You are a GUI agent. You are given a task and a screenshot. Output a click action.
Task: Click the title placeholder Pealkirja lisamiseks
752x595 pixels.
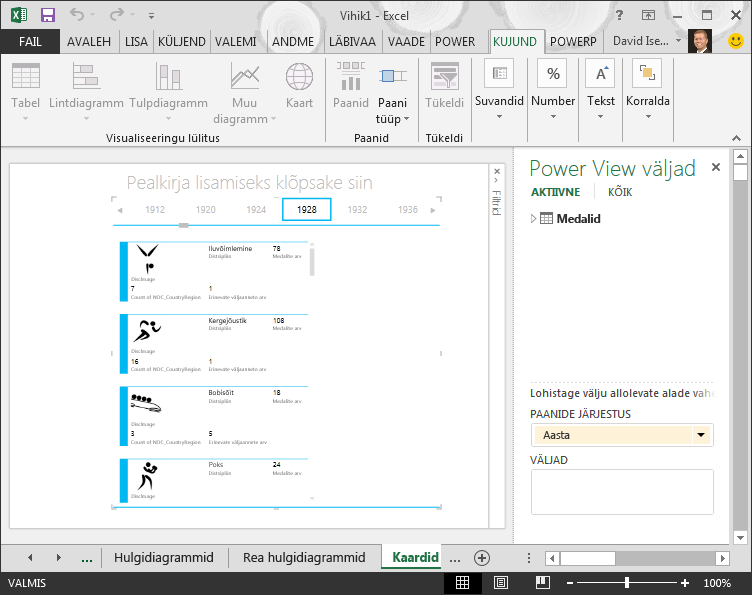click(x=249, y=183)
